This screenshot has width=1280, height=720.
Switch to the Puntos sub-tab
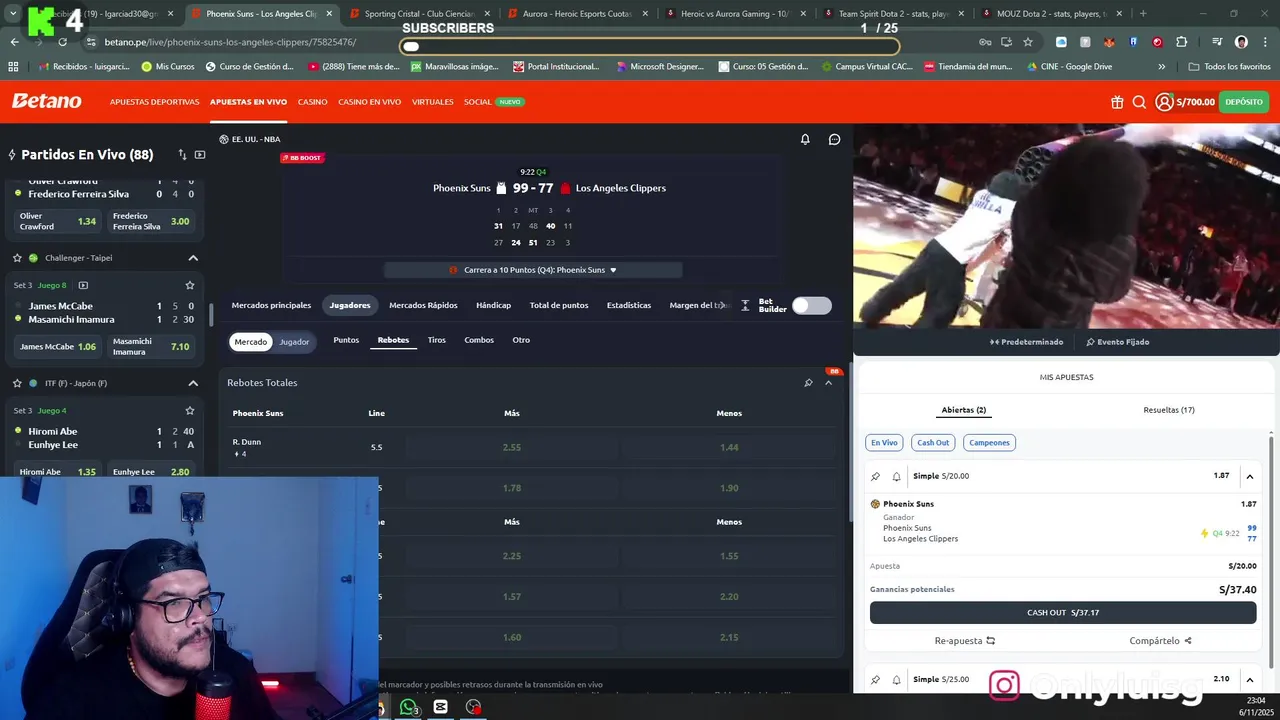pyautogui.click(x=346, y=340)
